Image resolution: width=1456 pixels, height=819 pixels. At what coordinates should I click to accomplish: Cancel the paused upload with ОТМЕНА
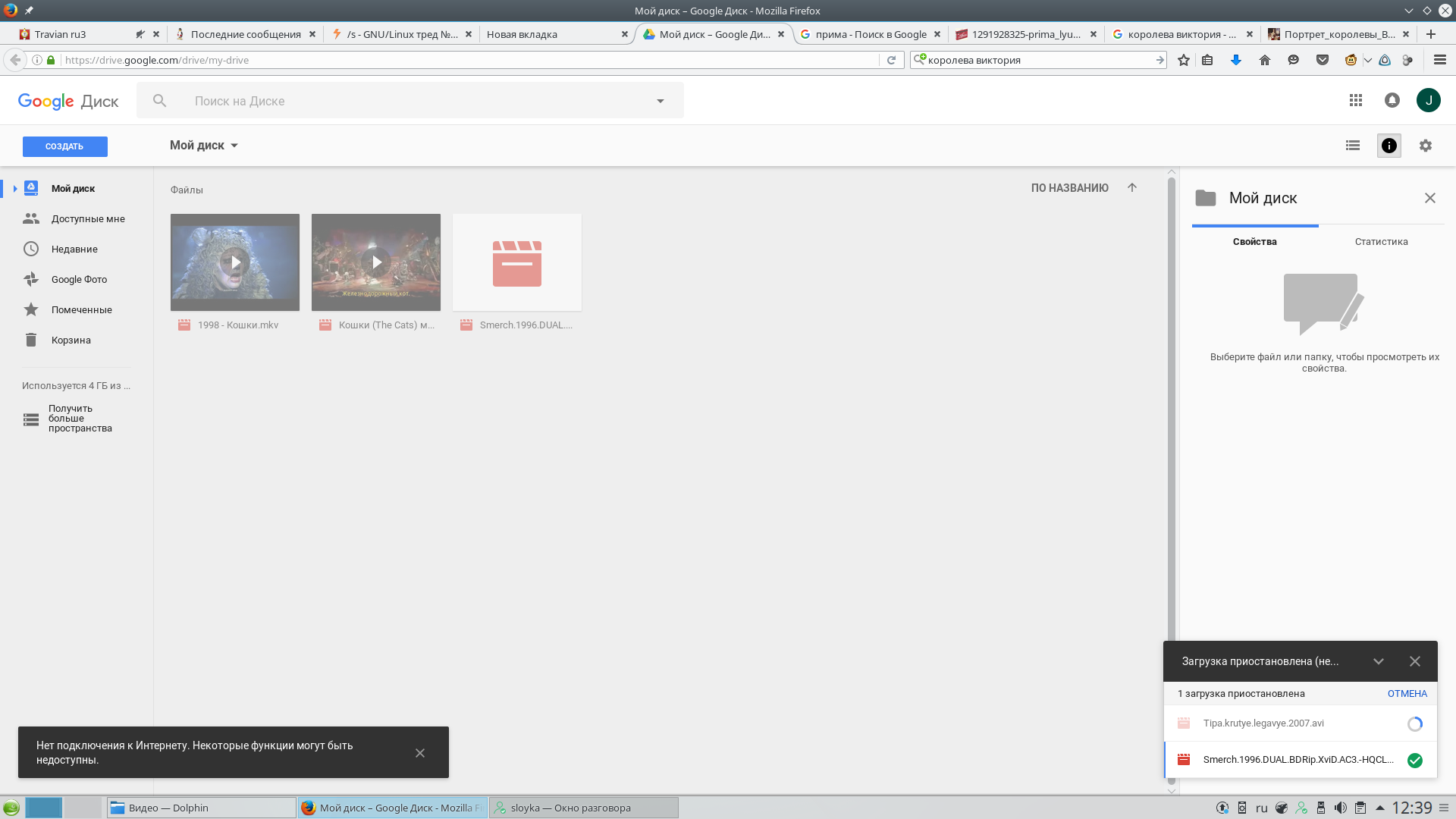point(1407,694)
